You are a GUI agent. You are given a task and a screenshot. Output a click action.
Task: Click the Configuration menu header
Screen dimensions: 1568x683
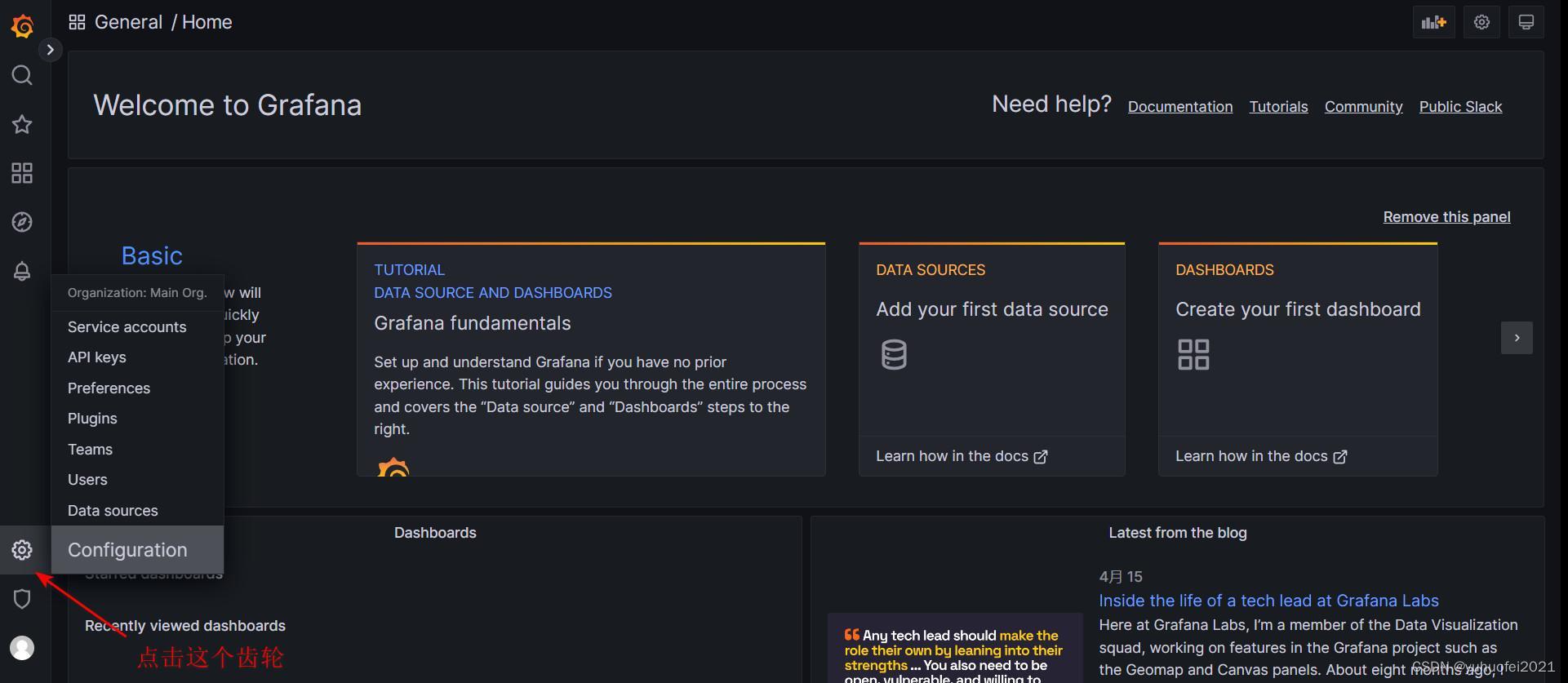tap(137, 550)
